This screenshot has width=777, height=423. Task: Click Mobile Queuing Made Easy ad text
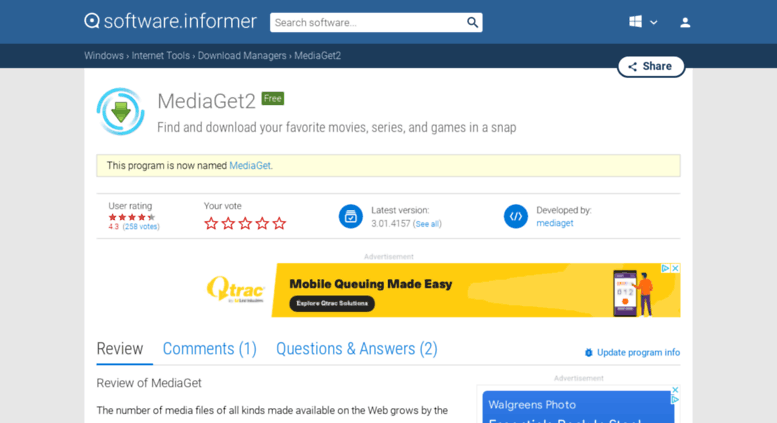[371, 284]
